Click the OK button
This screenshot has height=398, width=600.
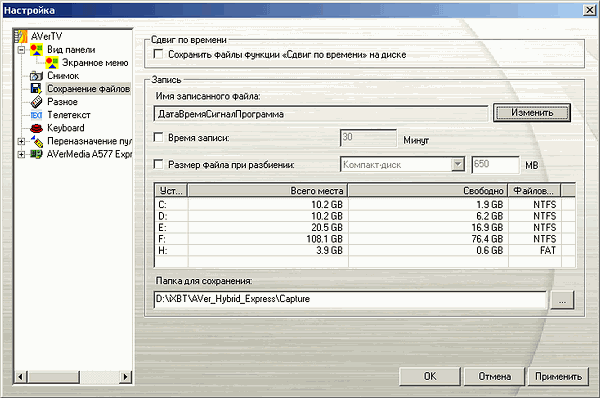click(430, 377)
